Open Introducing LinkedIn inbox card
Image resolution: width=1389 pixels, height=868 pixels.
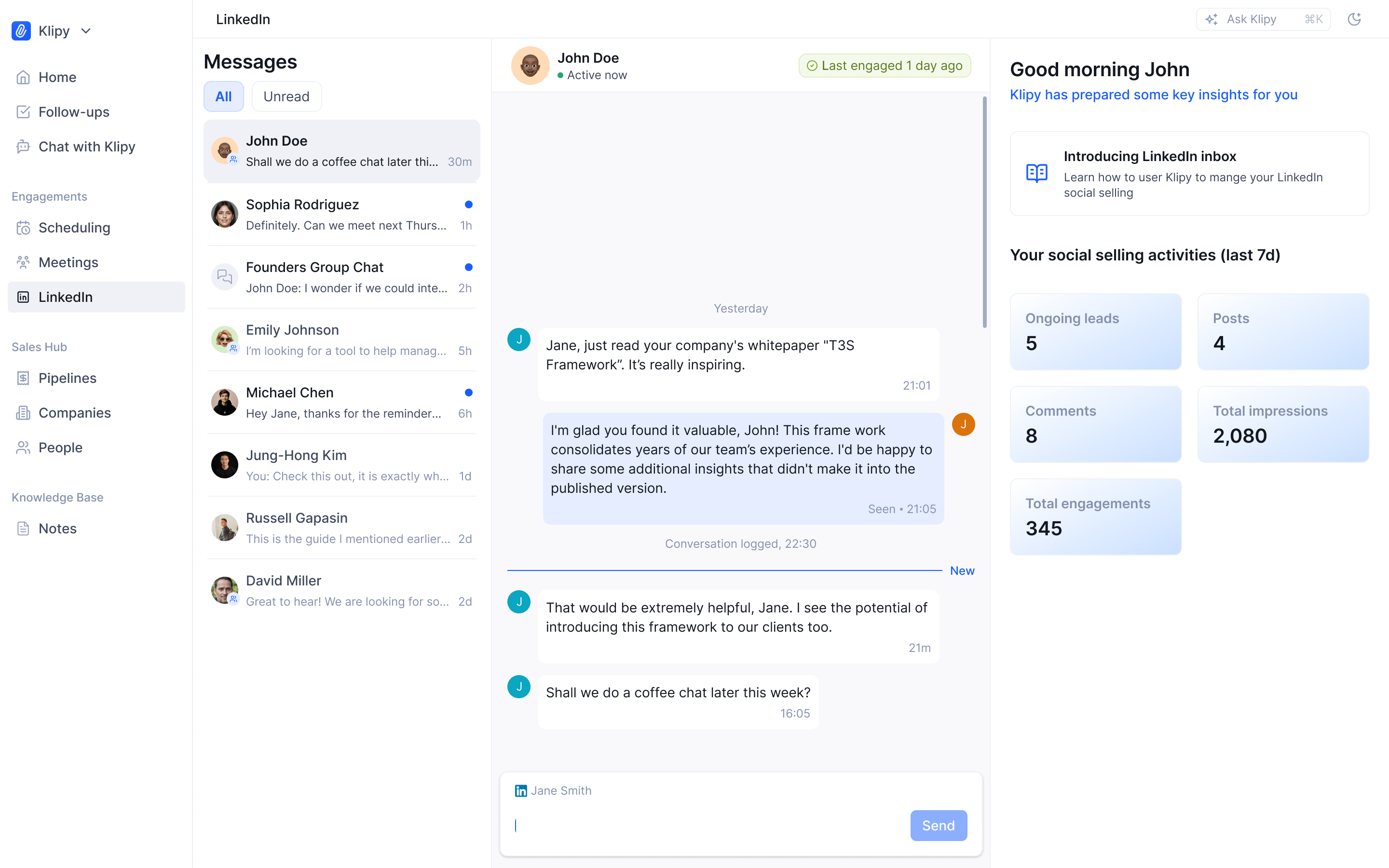1189,174
